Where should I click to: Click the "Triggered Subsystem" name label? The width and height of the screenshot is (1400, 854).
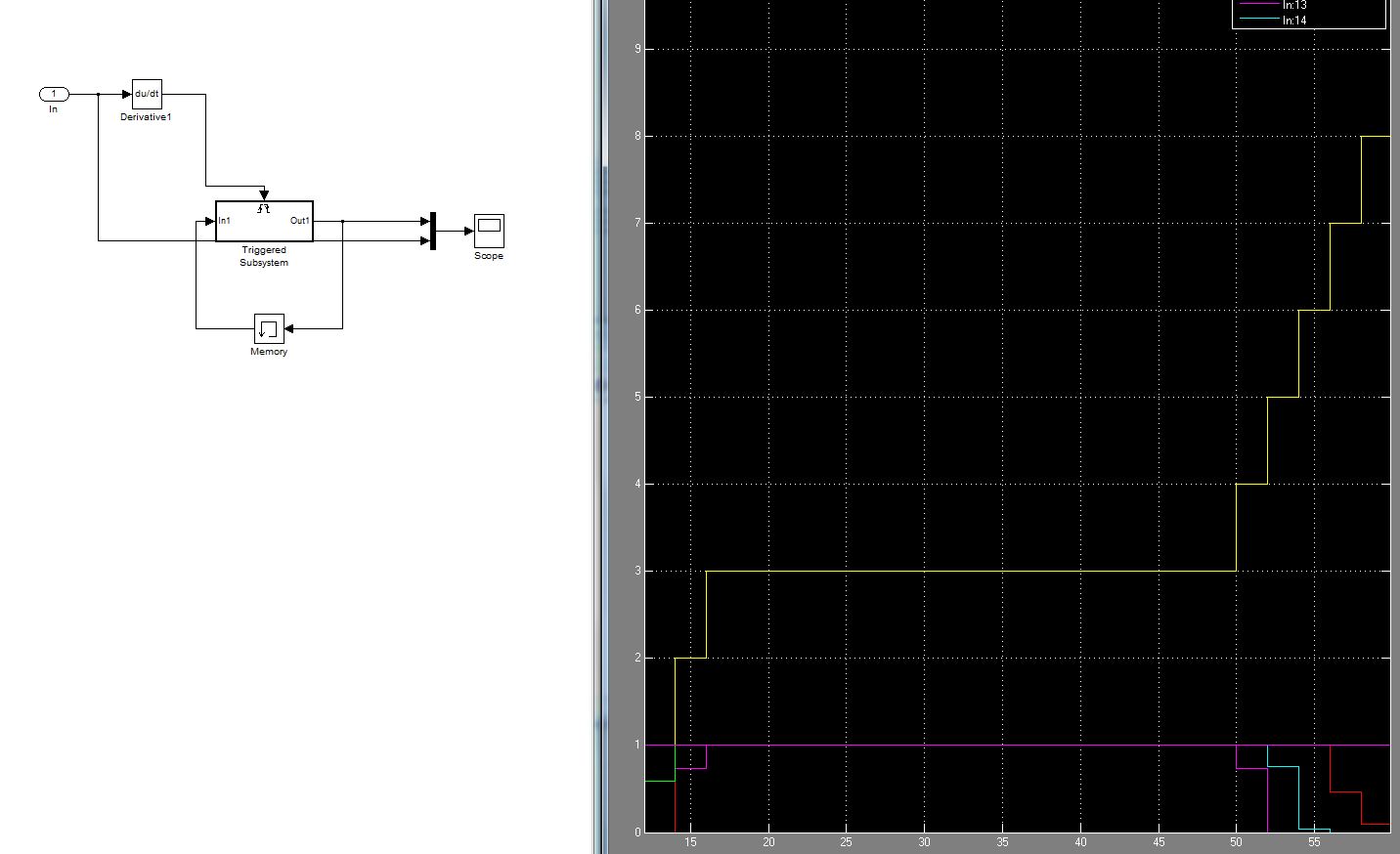264,256
